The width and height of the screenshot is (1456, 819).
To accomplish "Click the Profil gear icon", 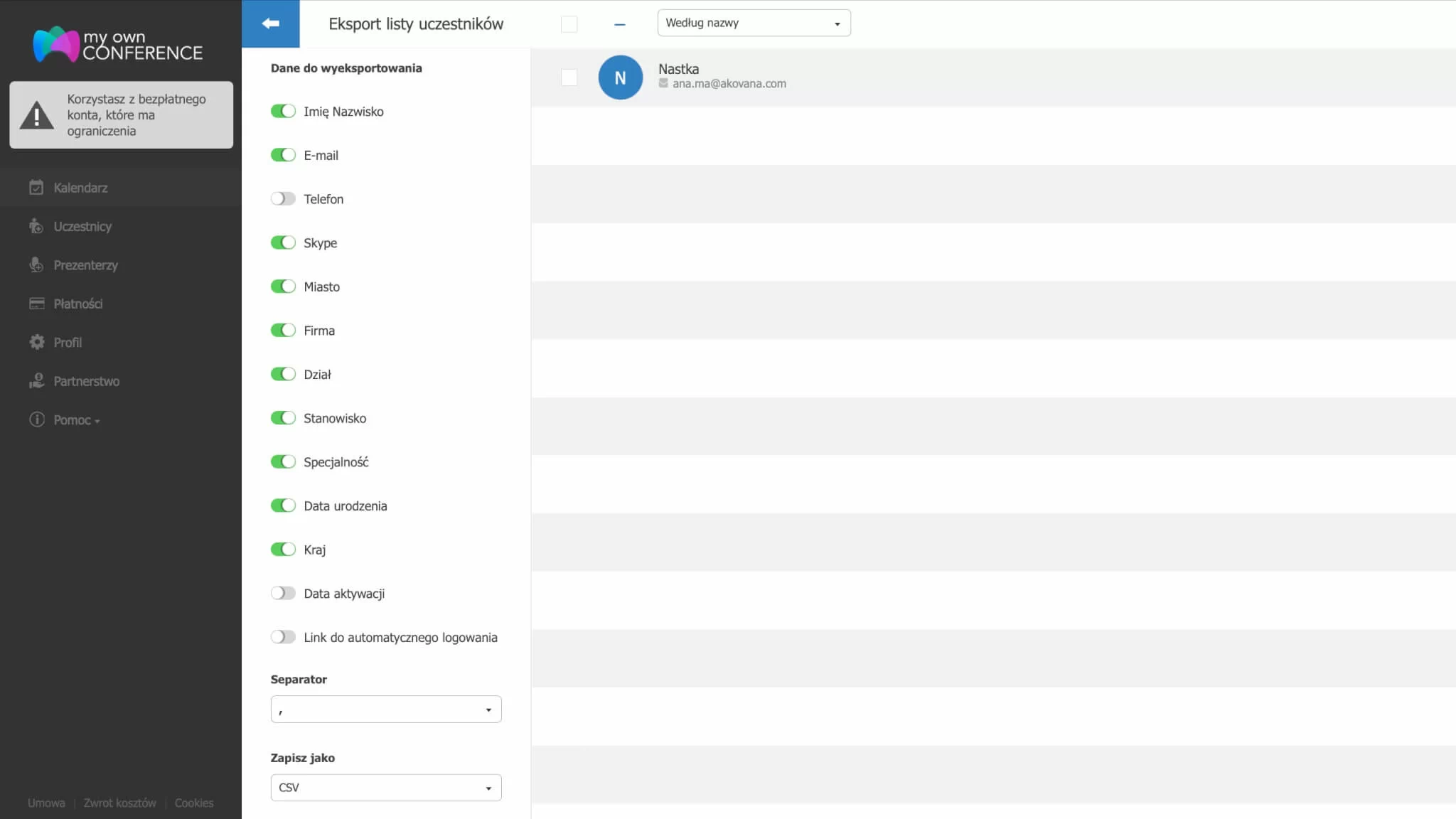I will (x=36, y=342).
